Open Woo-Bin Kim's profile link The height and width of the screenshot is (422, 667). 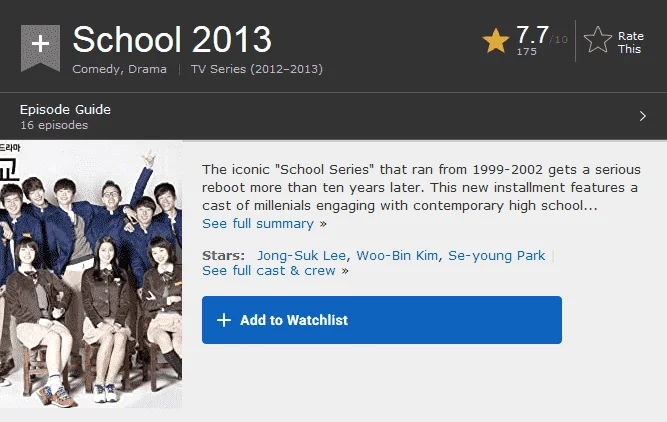tap(397, 255)
